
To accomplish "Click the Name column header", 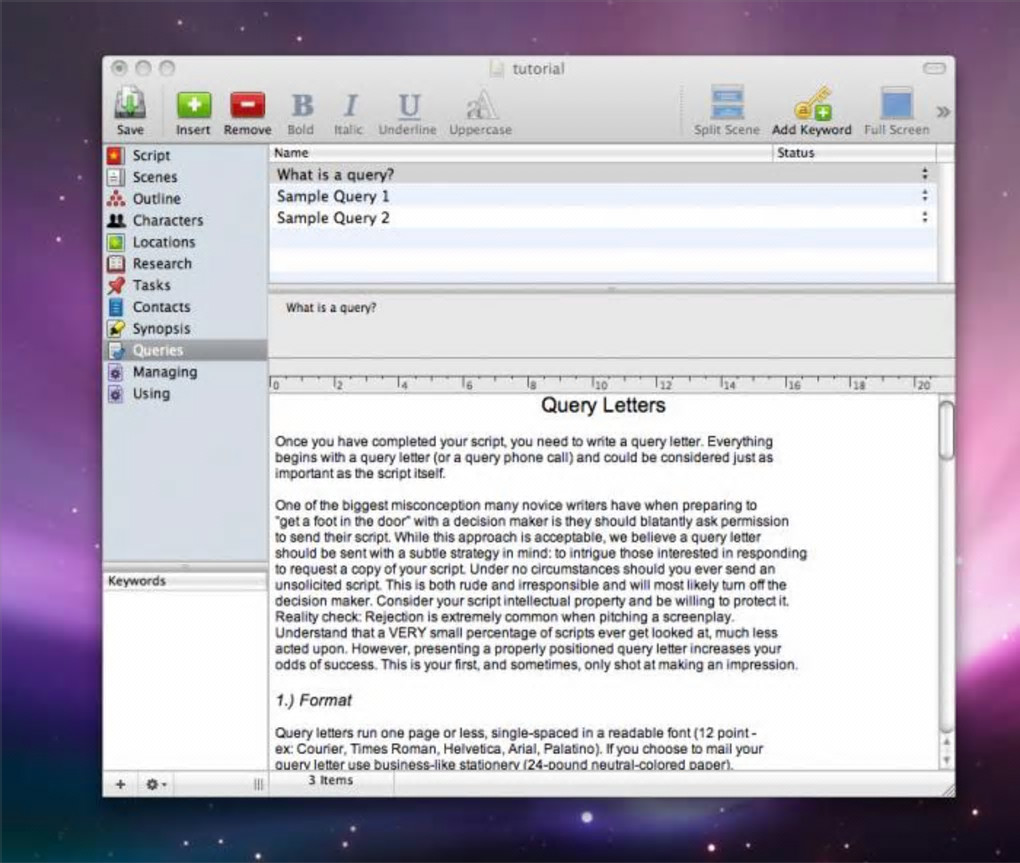I will 520,153.
